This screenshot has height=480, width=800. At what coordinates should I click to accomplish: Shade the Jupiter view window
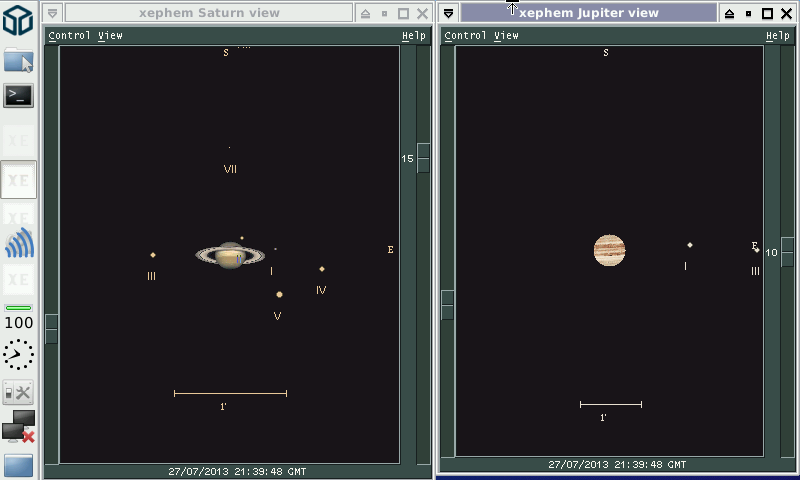(730, 14)
